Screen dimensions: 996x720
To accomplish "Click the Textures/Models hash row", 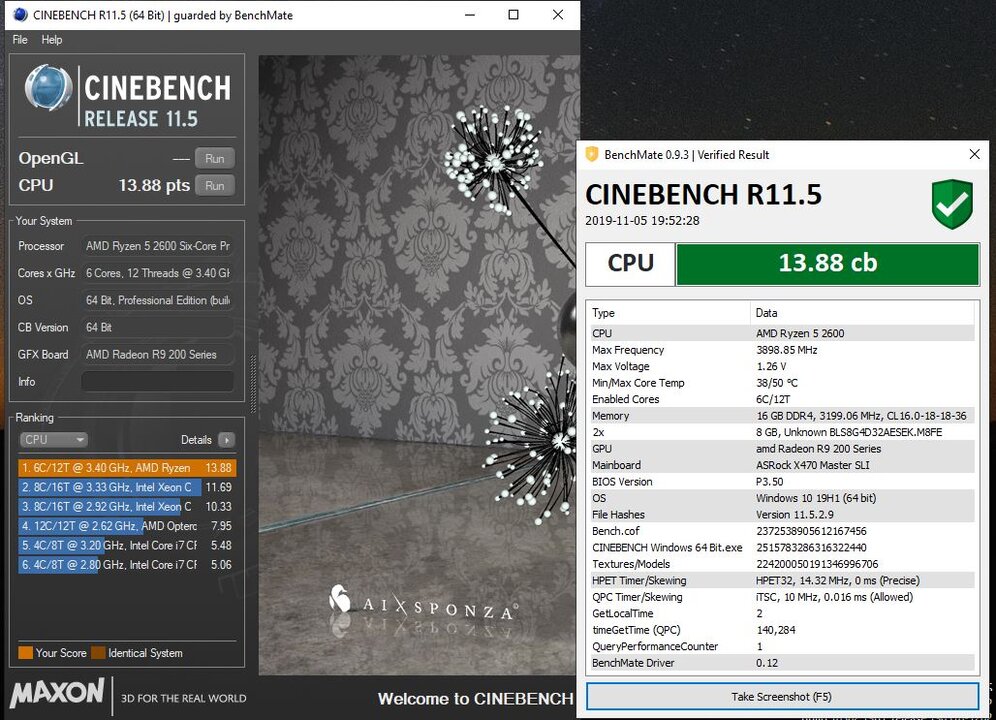I will (782, 564).
